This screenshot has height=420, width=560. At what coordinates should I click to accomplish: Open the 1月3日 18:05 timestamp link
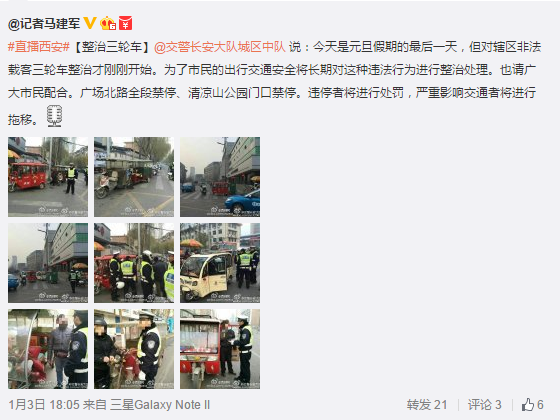pos(44,405)
